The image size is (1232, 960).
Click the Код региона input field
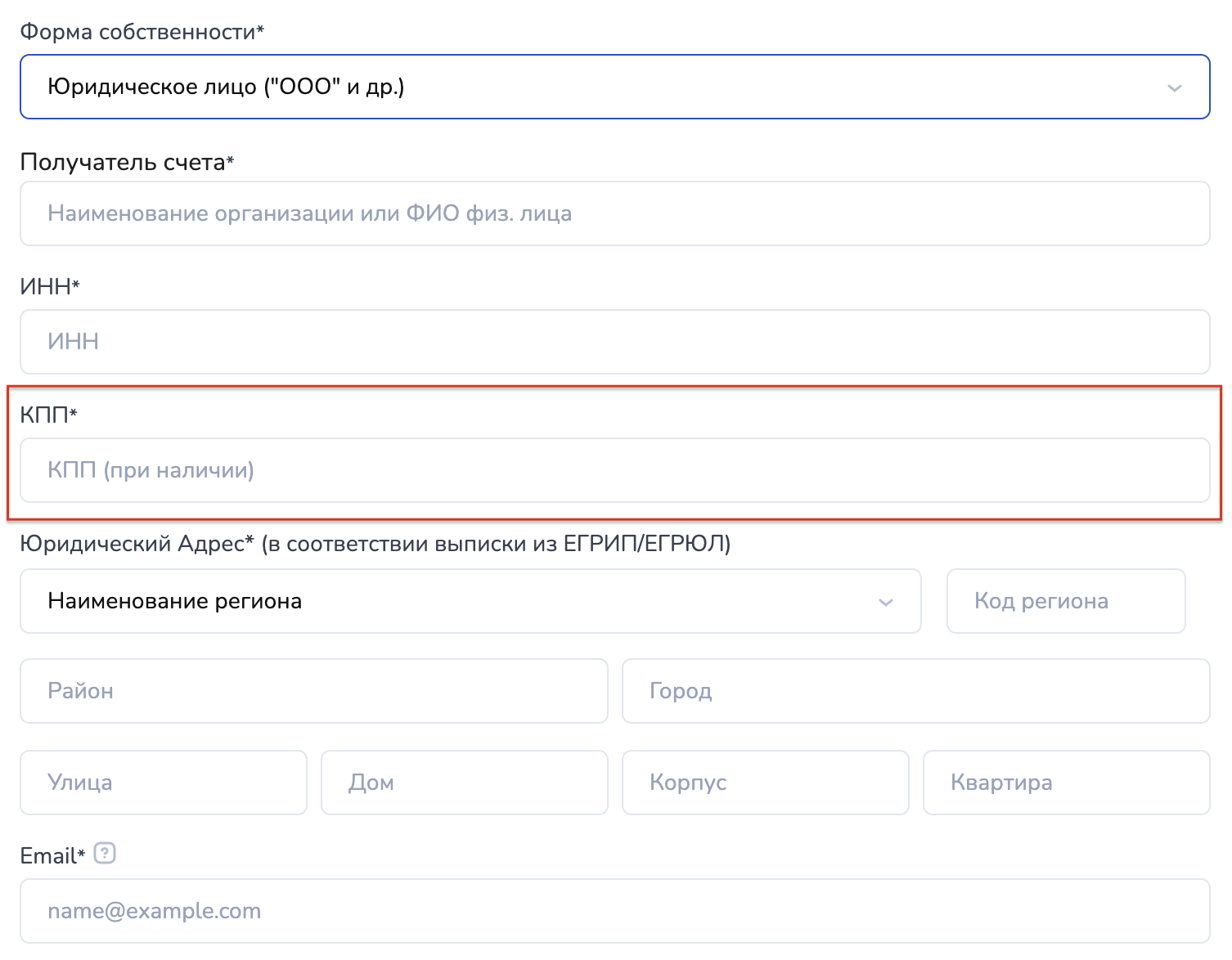click(1065, 601)
